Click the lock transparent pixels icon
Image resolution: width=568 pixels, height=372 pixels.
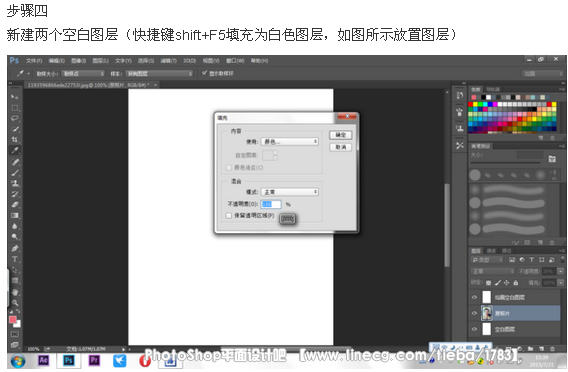pos(489,283)
